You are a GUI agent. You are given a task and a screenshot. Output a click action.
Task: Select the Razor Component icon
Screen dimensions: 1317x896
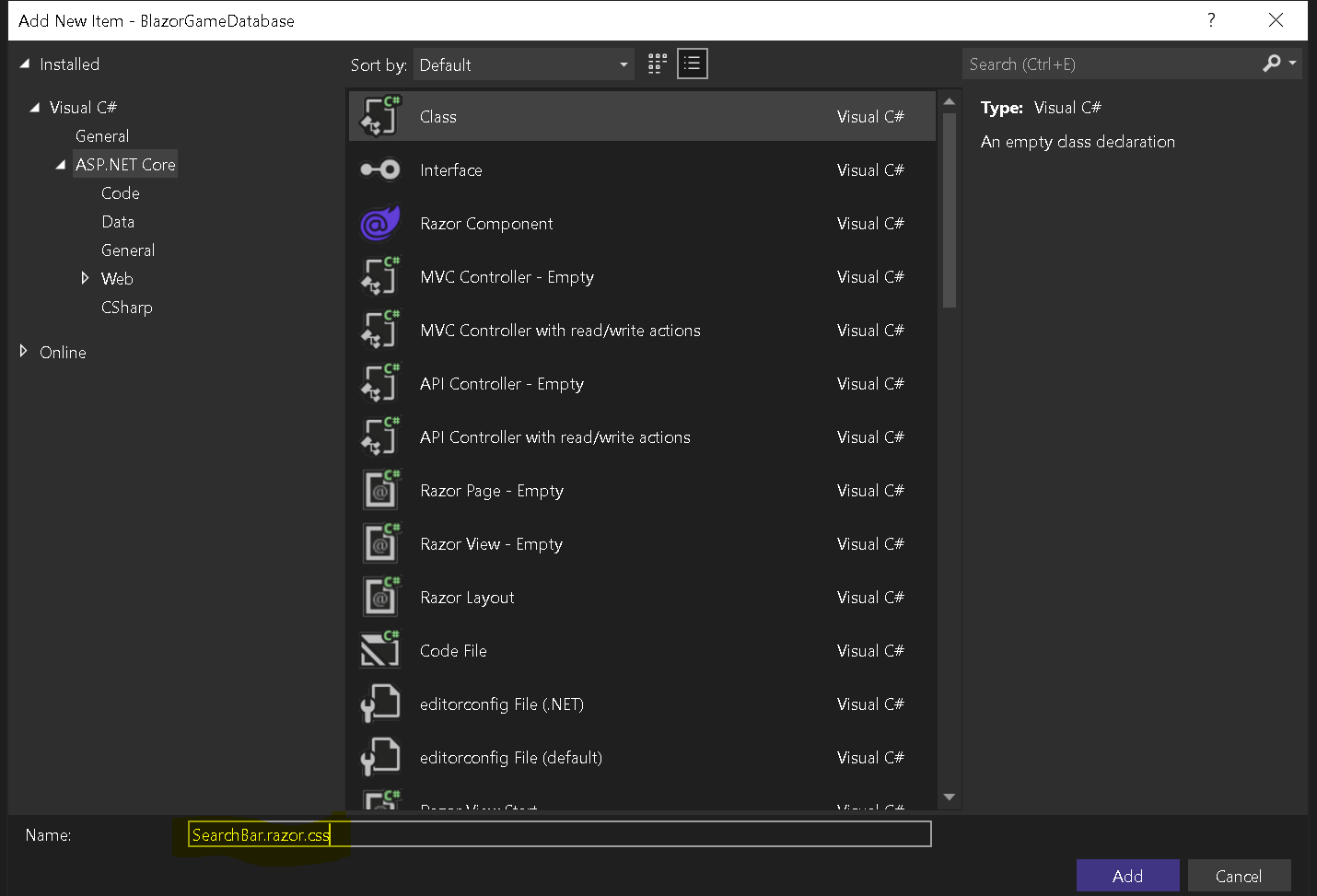coord(379,223)
